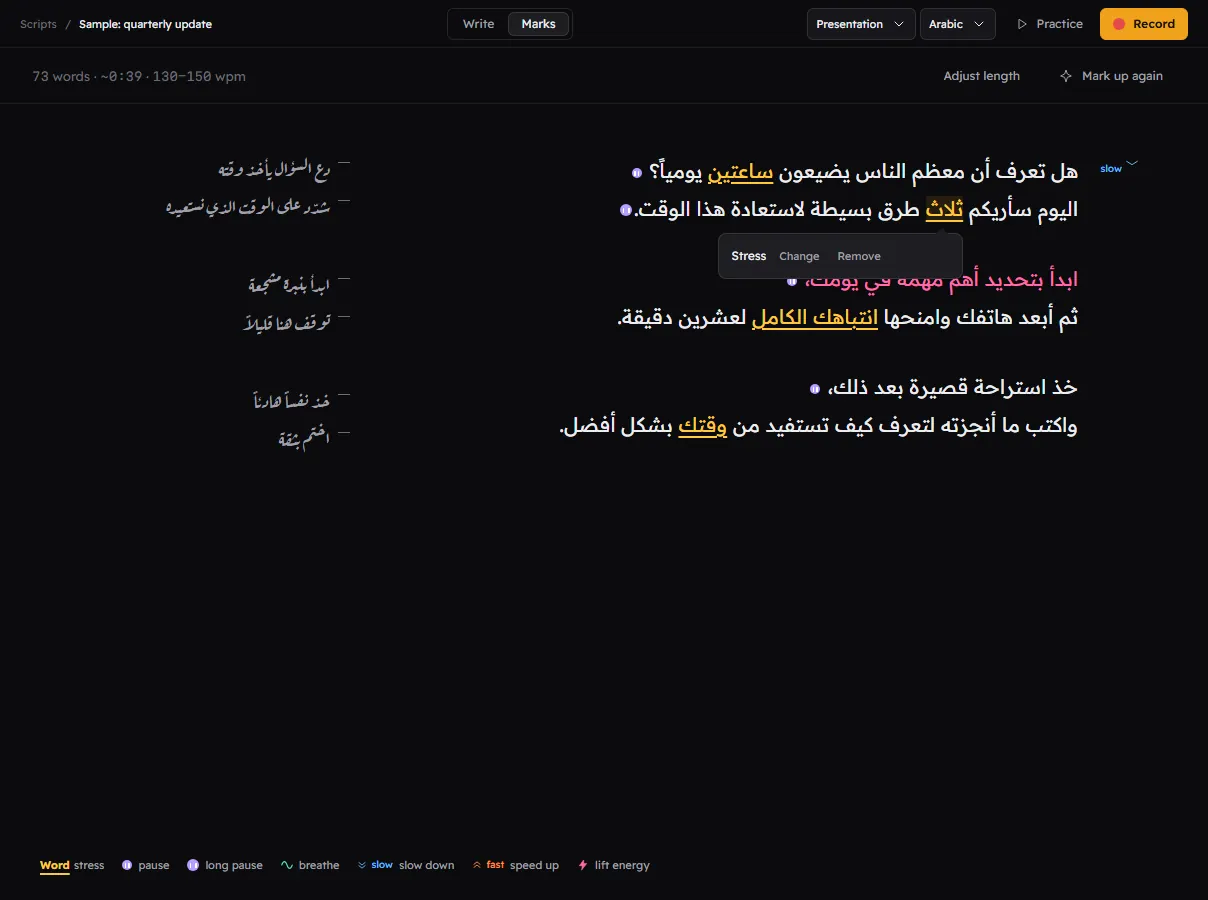Click the pause marker after يومك،
This screenshot has height=900, width=1208.
tap(792, 281)
